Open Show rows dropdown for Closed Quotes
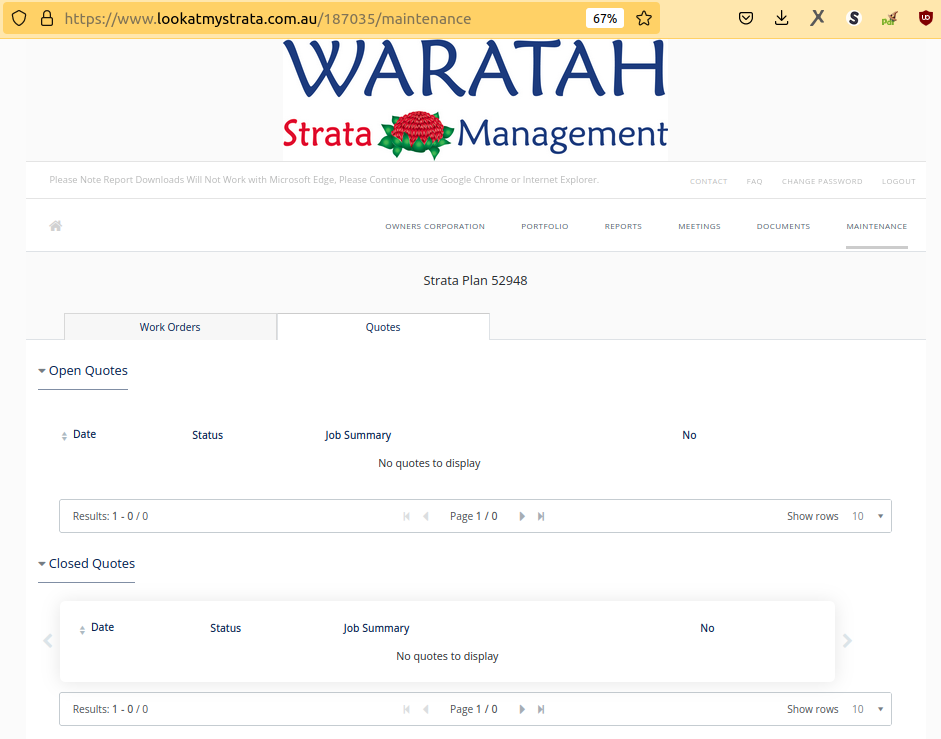Image resolution: width=941 pixels, height=739 pixels. pyautogui.click(x=868, y=709)
